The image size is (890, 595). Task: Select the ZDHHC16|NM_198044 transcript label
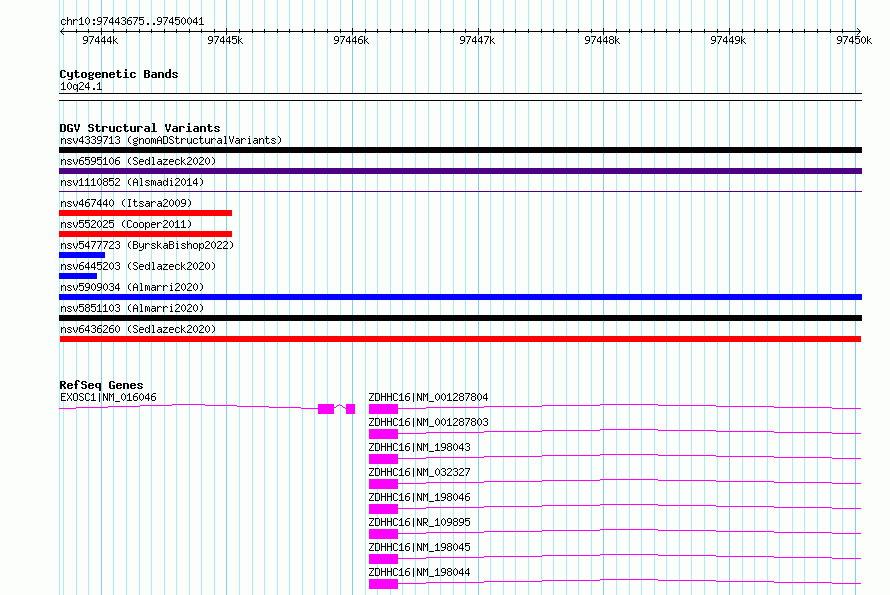coord(419,572)
